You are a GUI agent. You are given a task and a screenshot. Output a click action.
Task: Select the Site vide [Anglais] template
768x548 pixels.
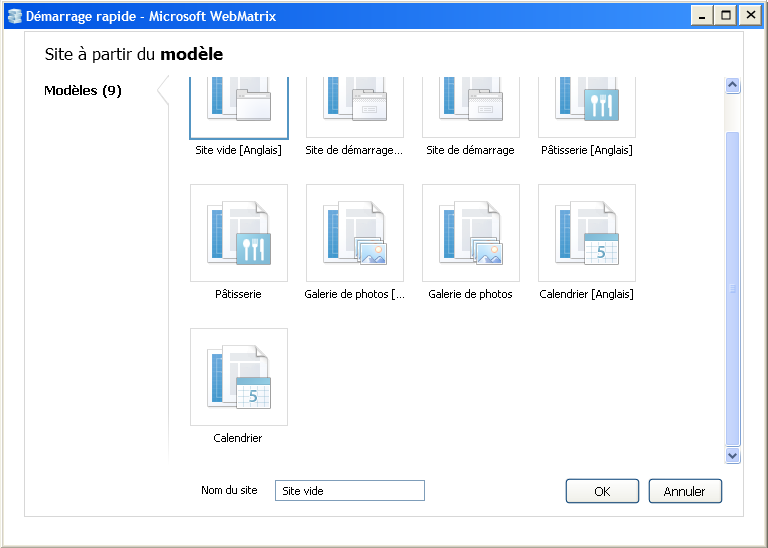click(x=239, y=108)
